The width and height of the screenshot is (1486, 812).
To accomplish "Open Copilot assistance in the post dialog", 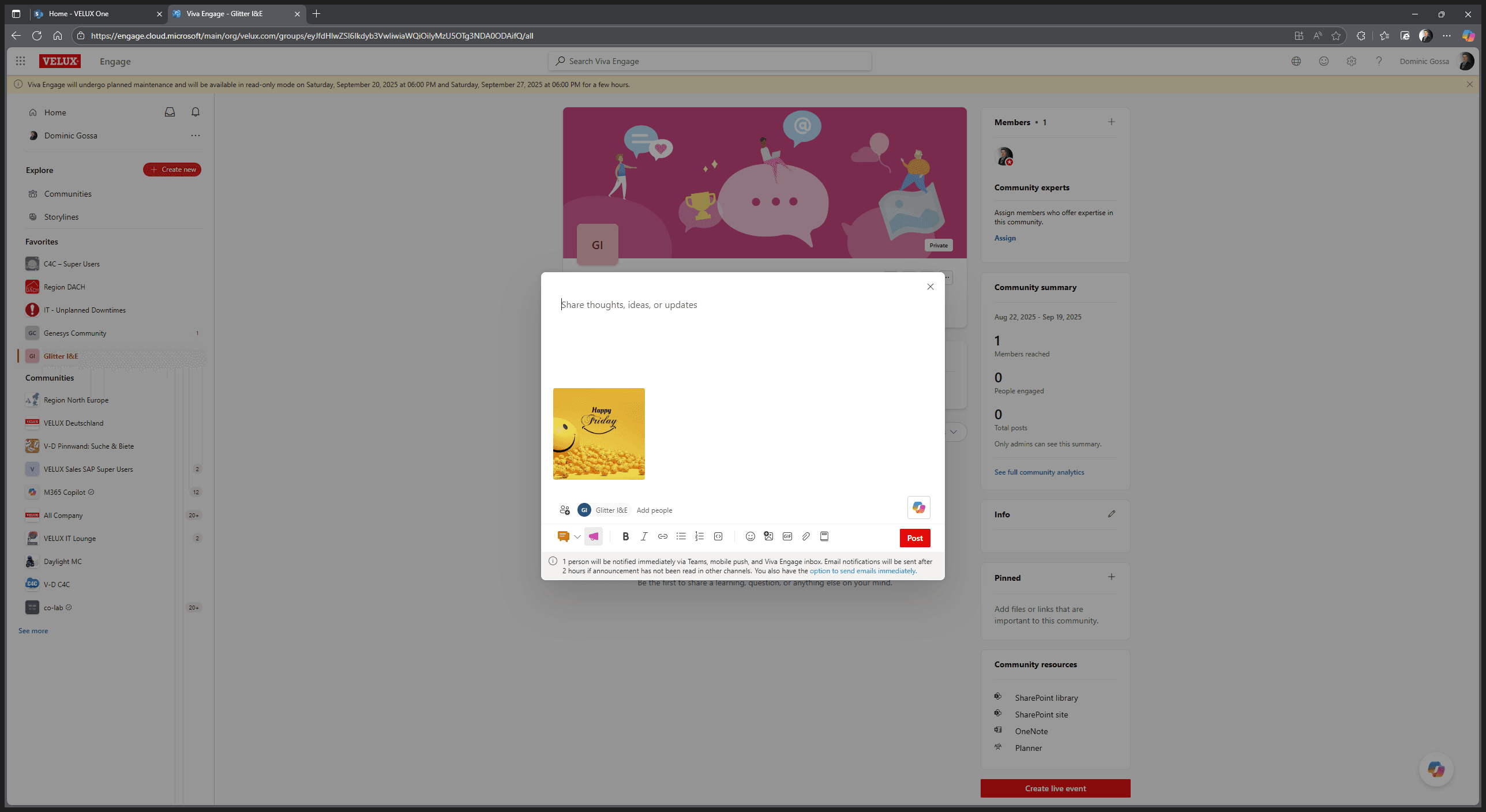I will pos(918,507).
